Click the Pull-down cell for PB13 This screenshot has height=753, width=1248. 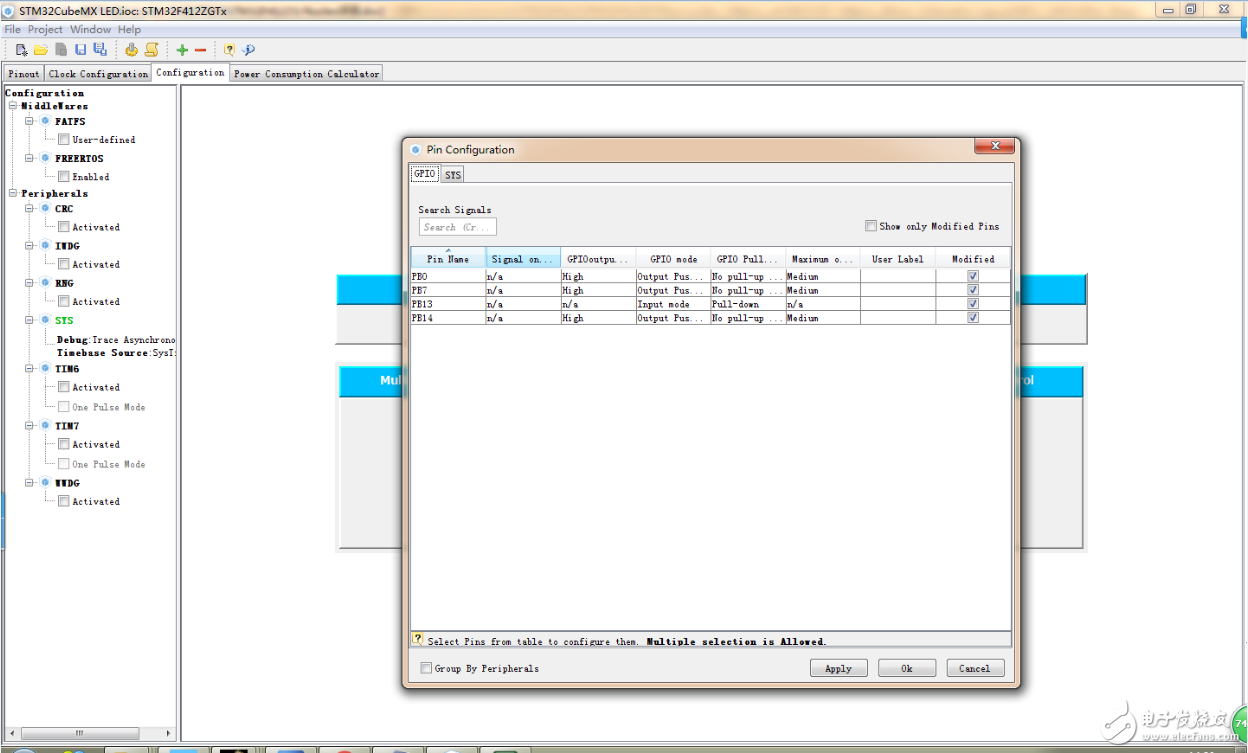tap(748, 304)
